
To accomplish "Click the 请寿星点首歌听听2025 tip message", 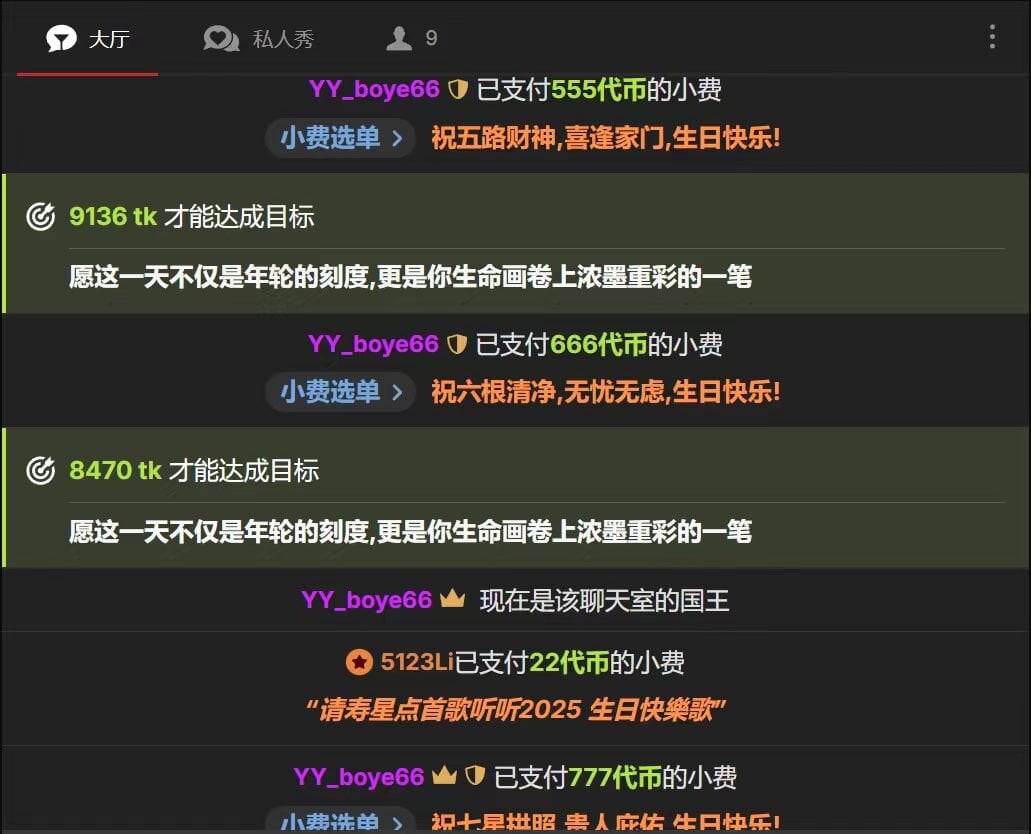I will click(x=515, y=710).
